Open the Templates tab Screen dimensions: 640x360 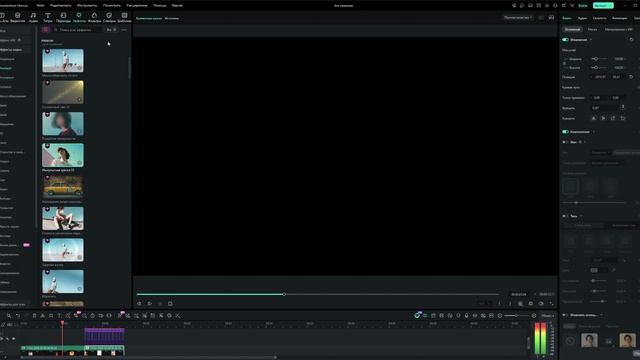(124, 17)
